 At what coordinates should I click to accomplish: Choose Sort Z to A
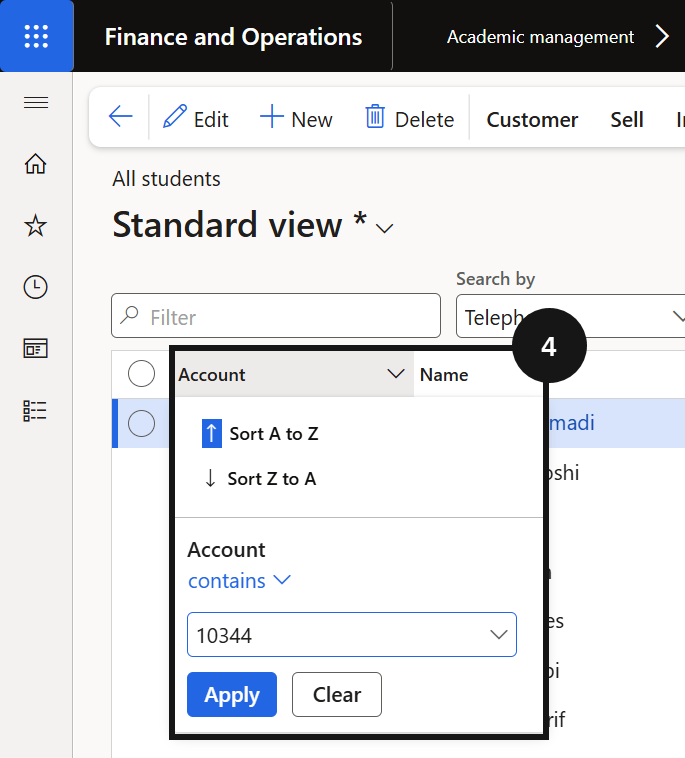coord(261,479)
